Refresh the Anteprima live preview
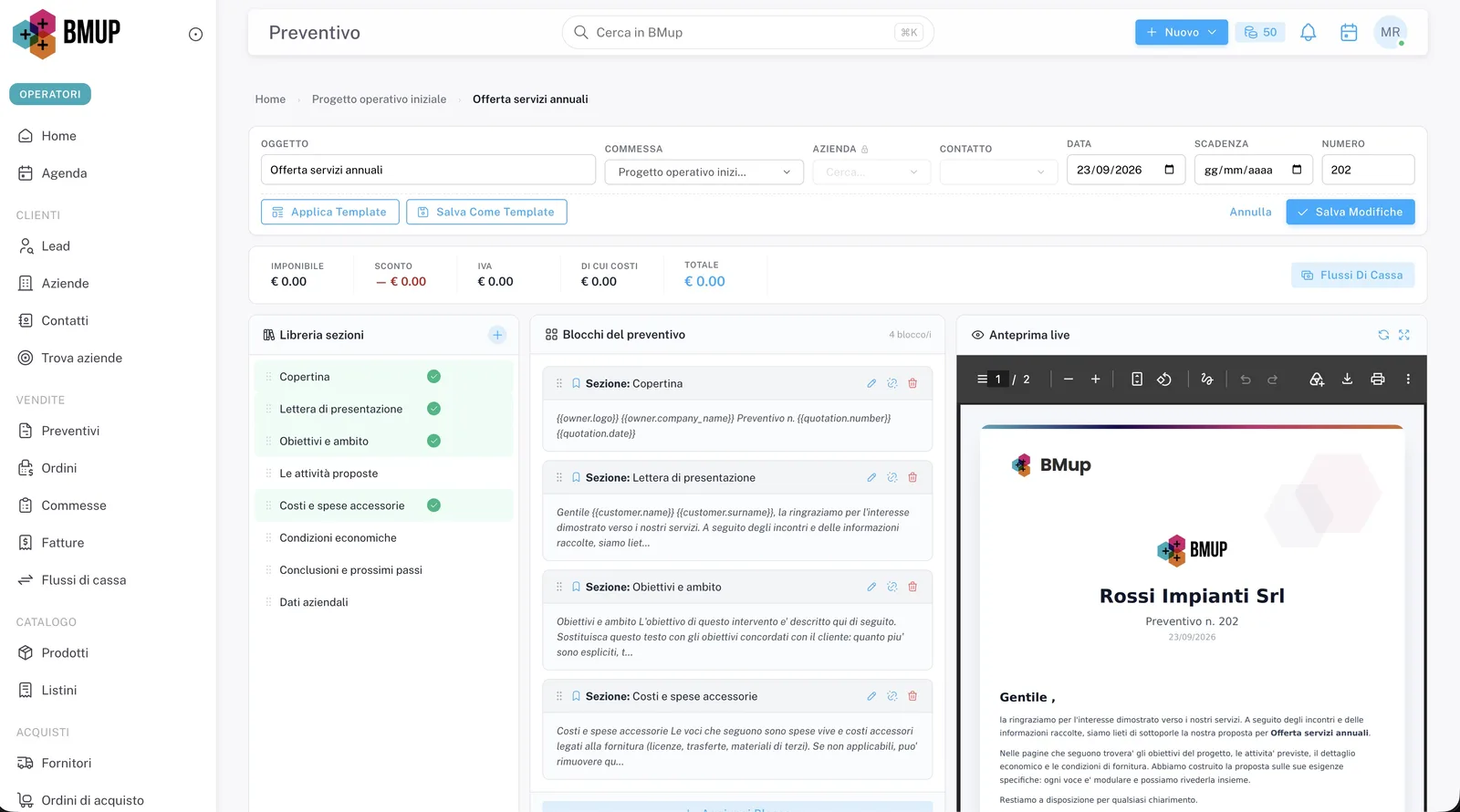 [x=1383, y=335]
